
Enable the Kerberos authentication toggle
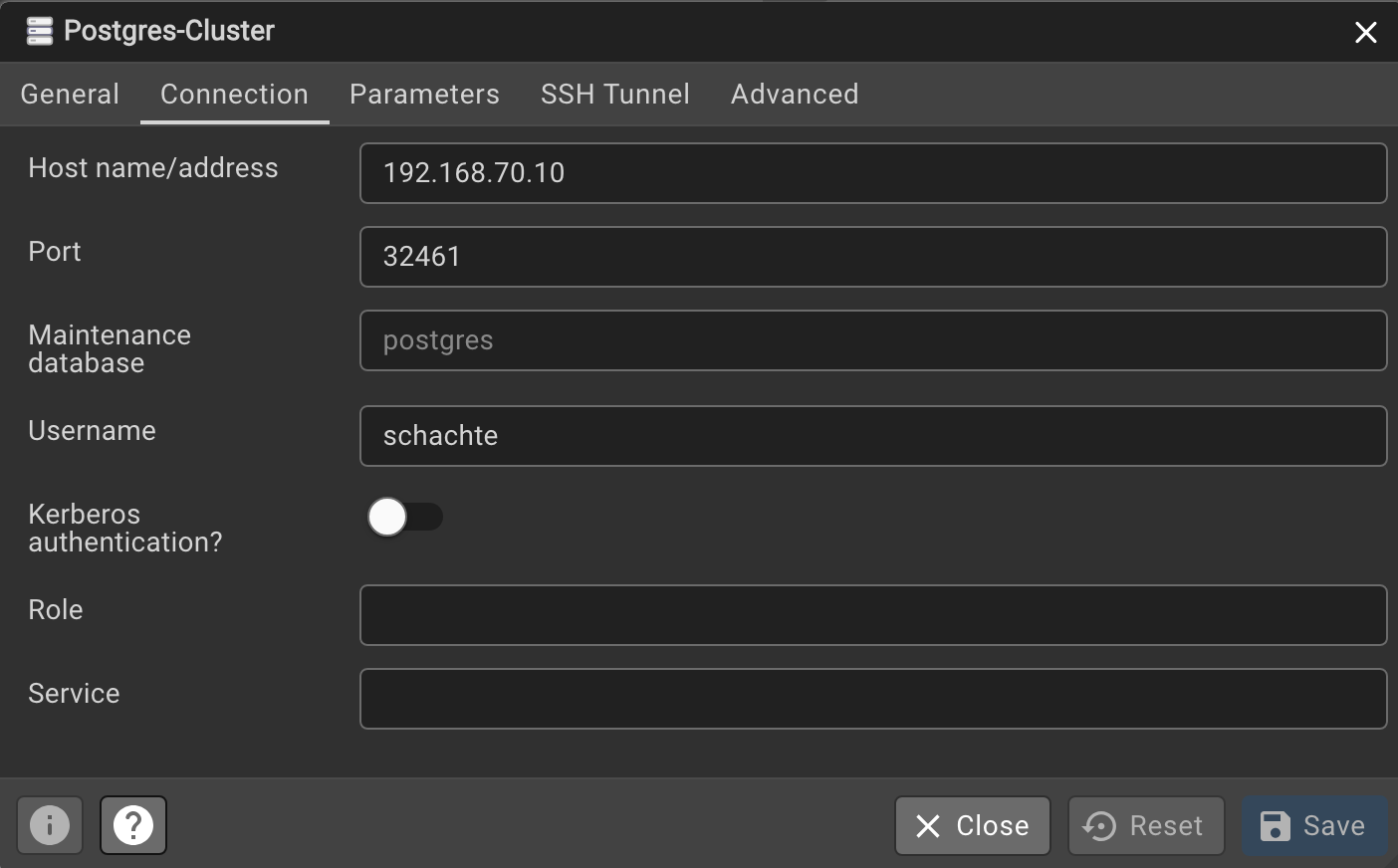(x=404, y=517)
